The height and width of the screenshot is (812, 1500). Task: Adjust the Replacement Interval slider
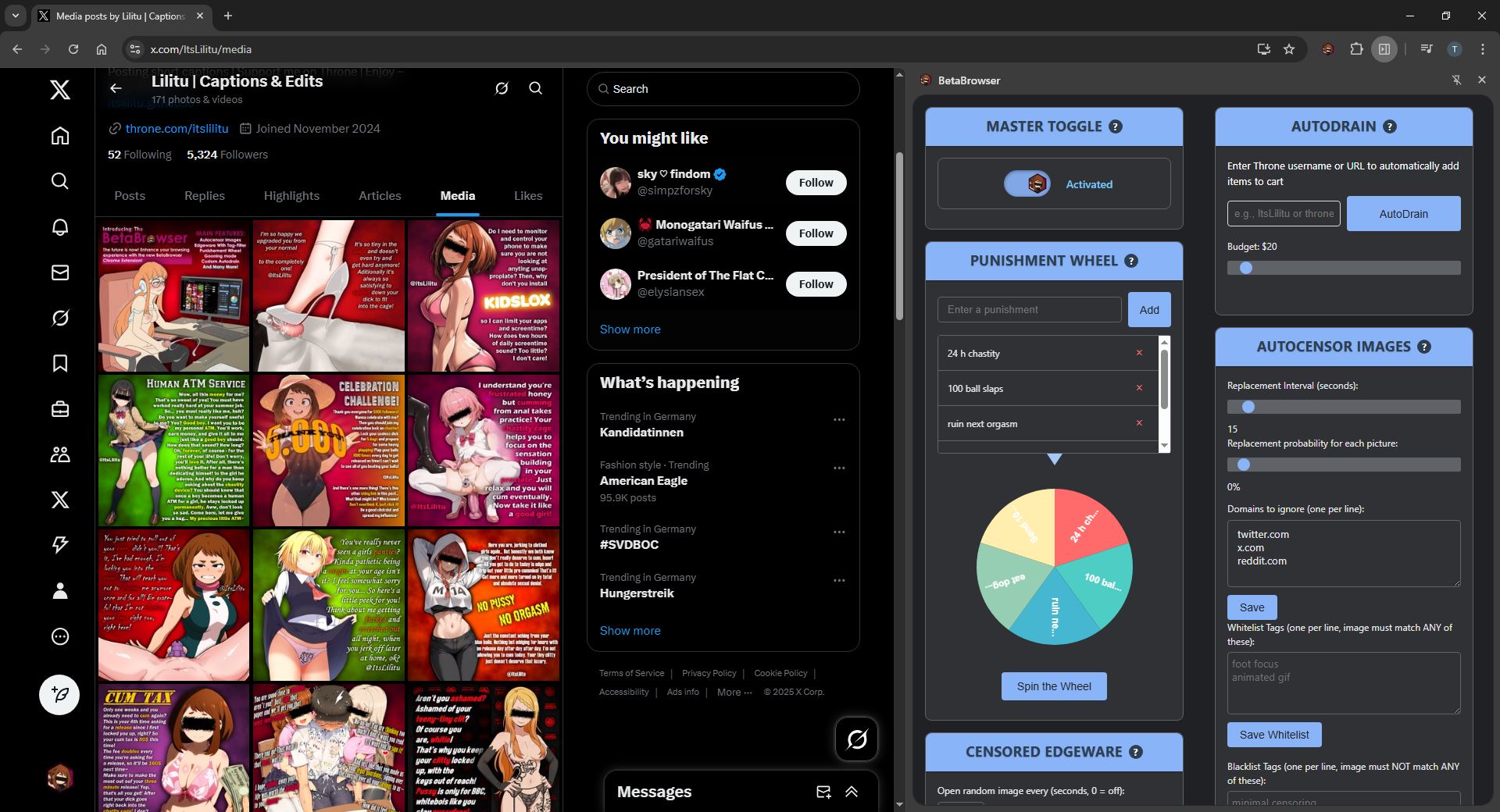coord(1343,407)
